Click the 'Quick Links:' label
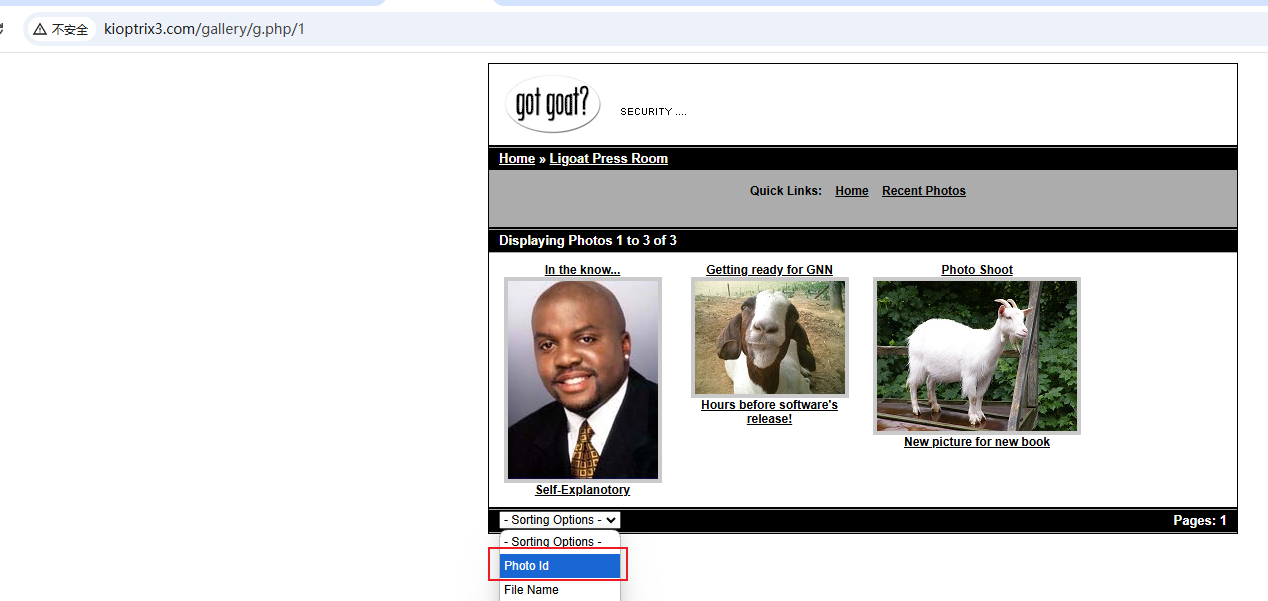Viewport: 1268px width, 601px height. (786, 191)
